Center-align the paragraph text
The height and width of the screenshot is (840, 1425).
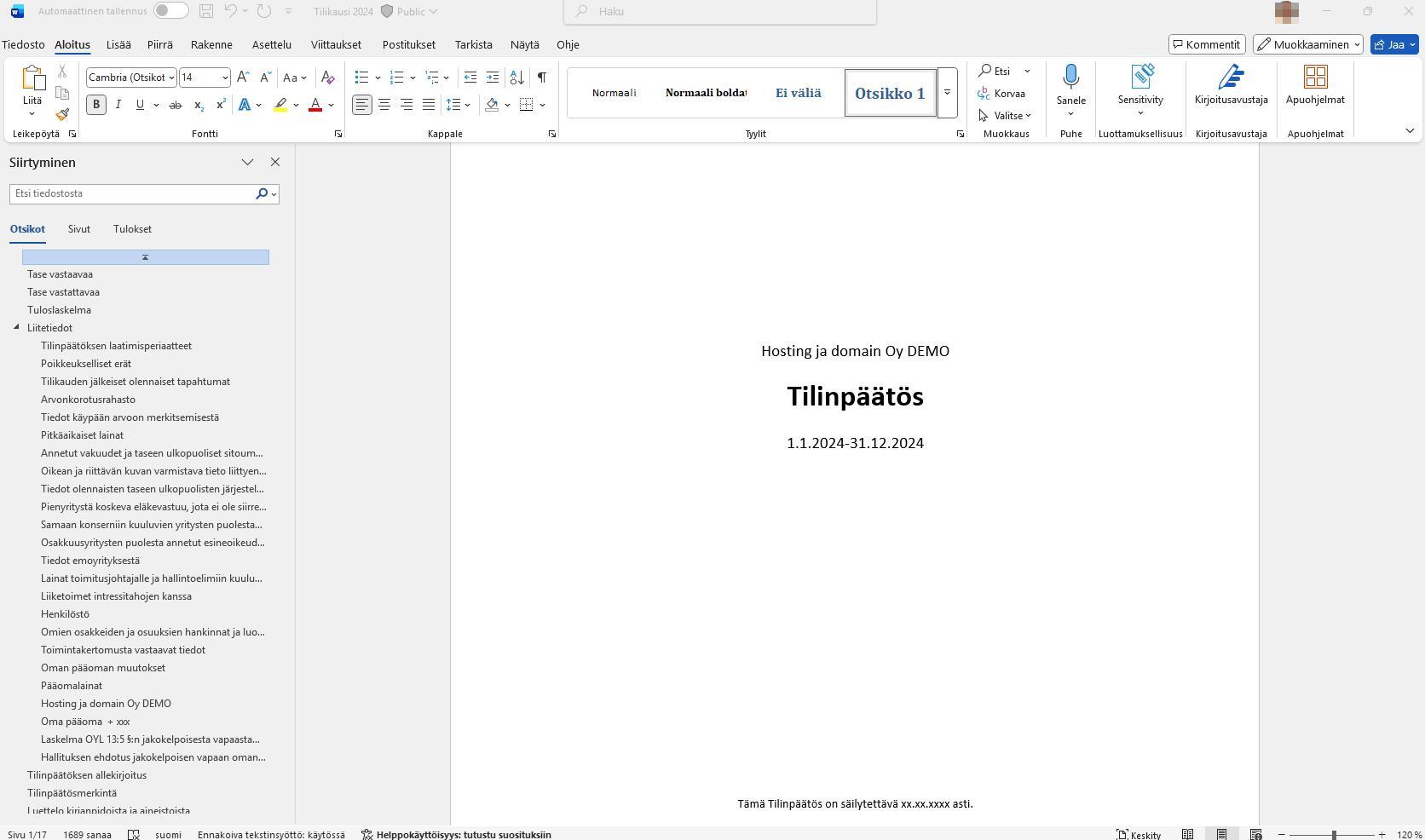[x=384, y=105]
